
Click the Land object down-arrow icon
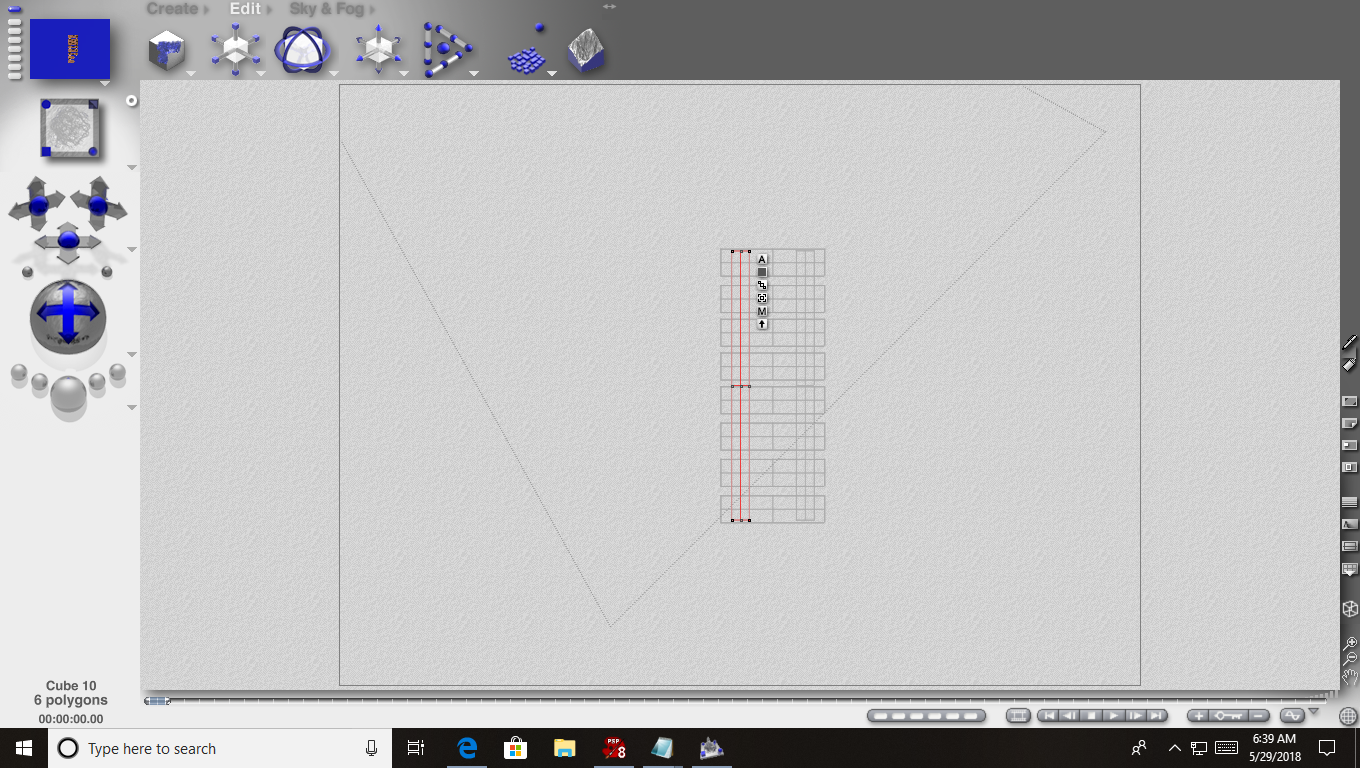762,324
